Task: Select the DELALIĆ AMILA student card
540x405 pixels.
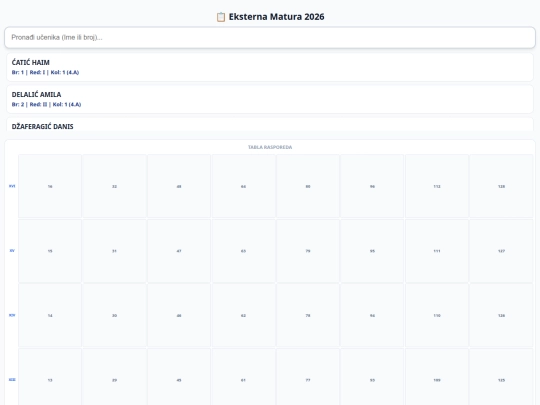Action: [x=270, y=99]
